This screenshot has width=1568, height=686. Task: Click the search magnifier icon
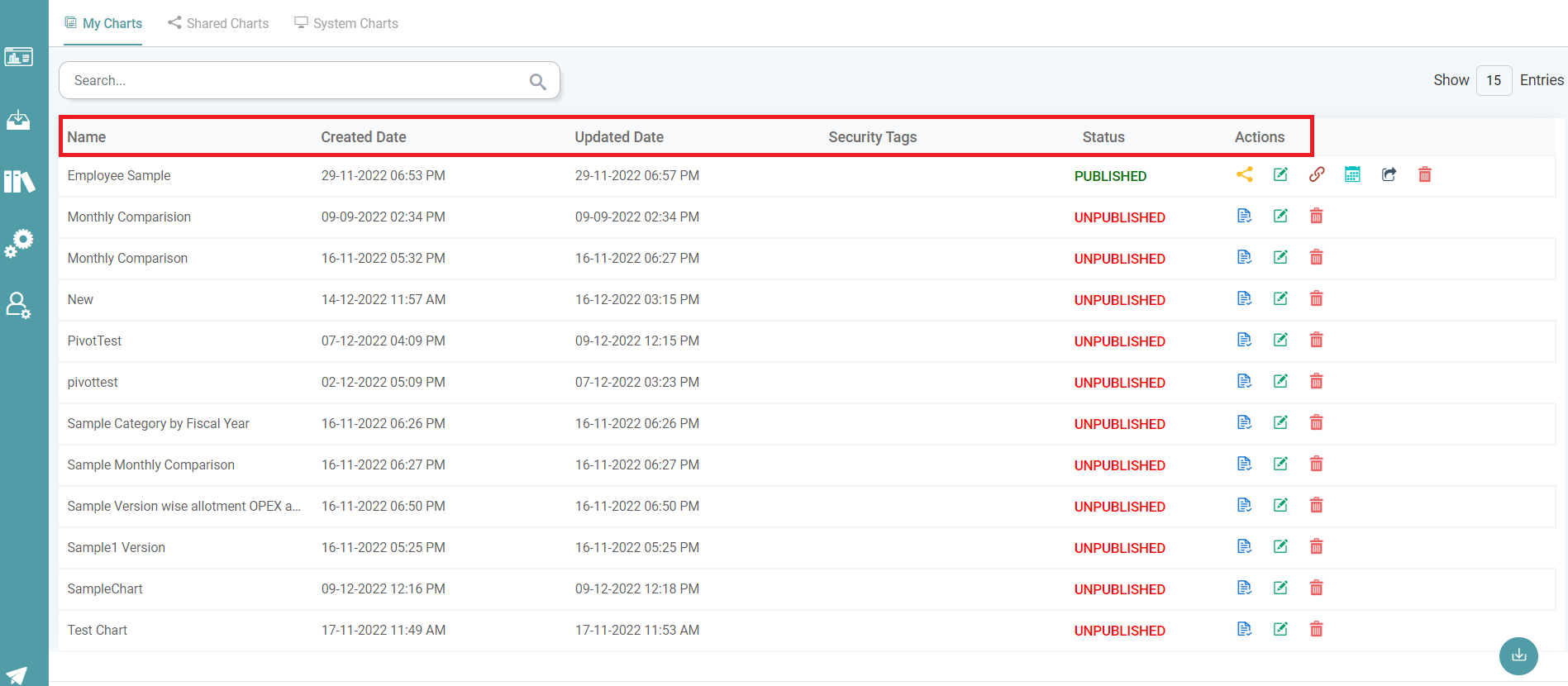[537, 81]
